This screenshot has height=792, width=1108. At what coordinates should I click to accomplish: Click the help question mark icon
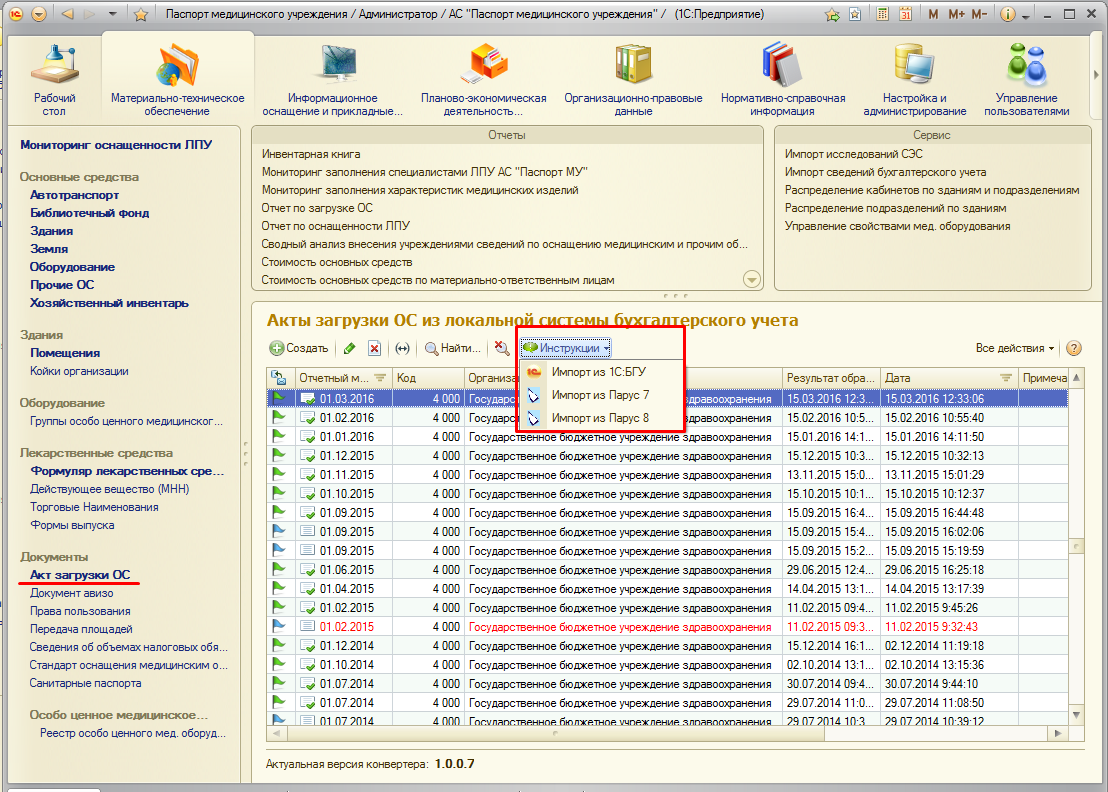[1074, 349]
